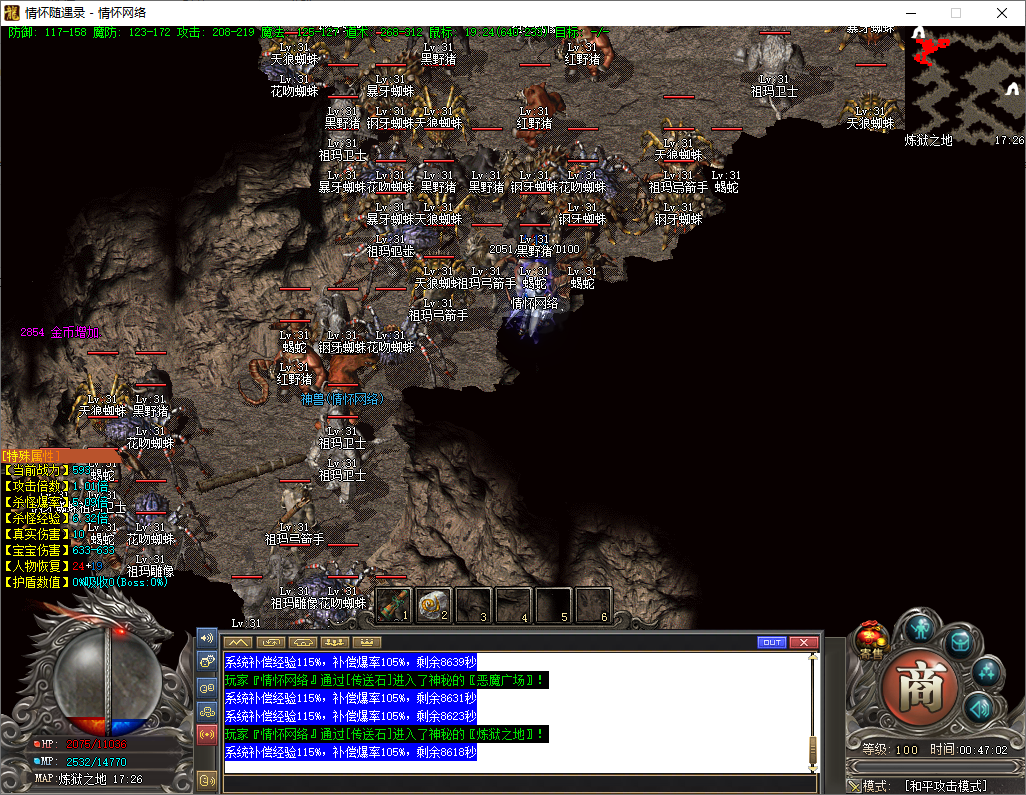Click the 炼狱之地 minimap
This screenshot has width=1026, height=795.
tap(965, 86)
